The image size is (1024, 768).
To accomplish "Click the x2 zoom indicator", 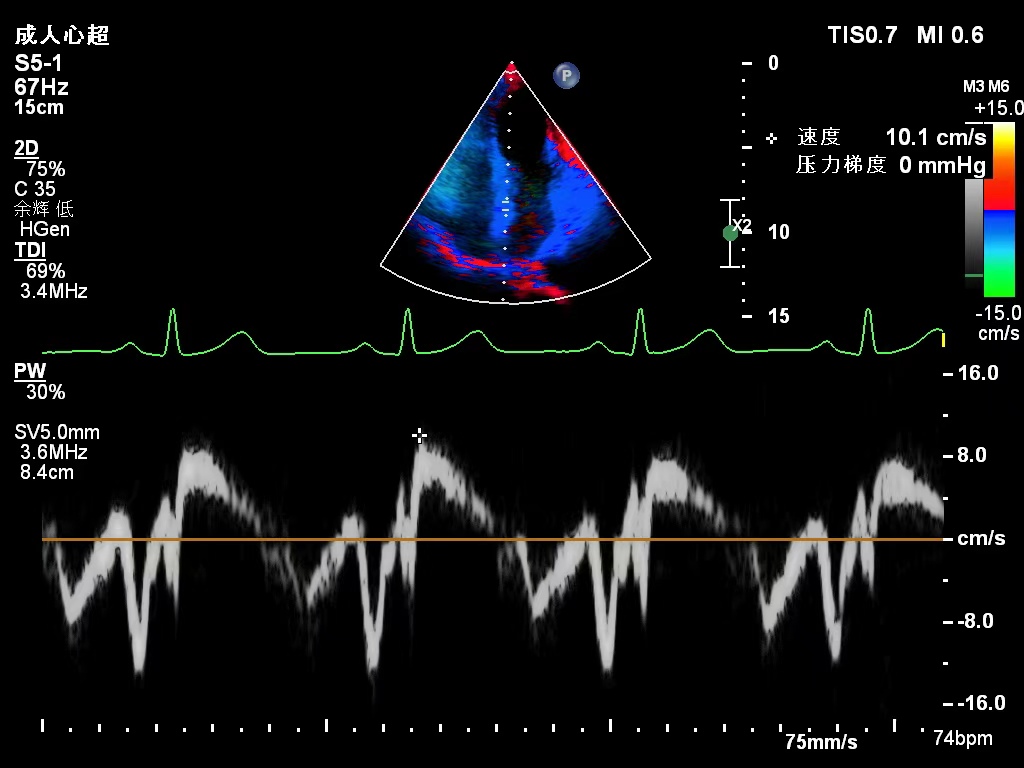I will click(x=742, y=225).
